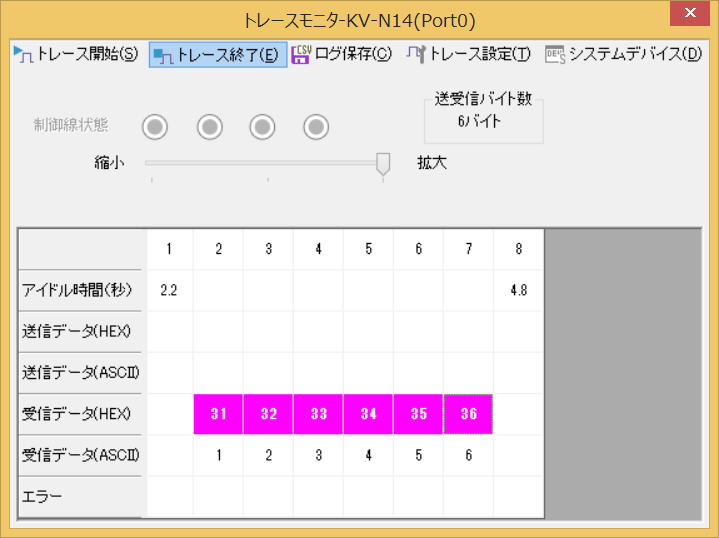Click the システムデバイス(D) DEVS icon
Screen dimensions: 719x538
click(x=555, y=55)
